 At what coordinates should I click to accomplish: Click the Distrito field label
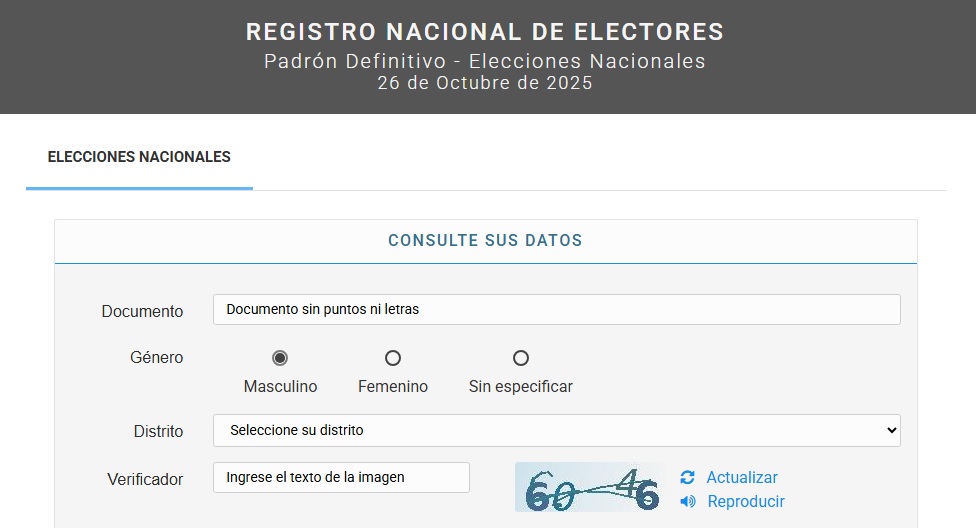point(158,432)
